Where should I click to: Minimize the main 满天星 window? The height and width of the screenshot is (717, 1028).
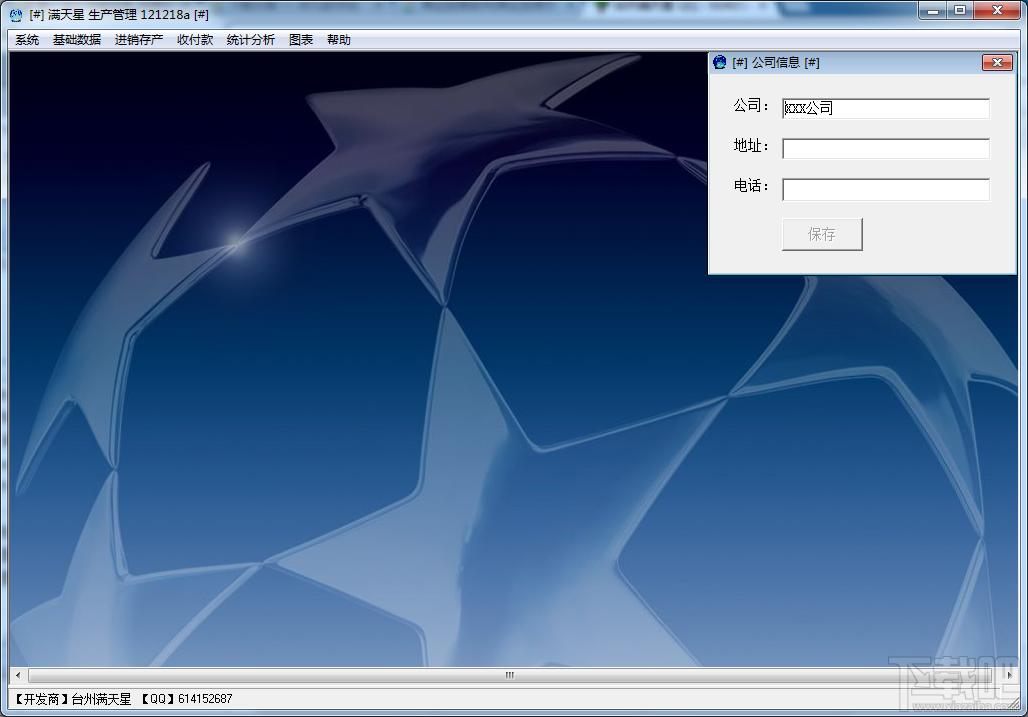click(x=933, y=10)
